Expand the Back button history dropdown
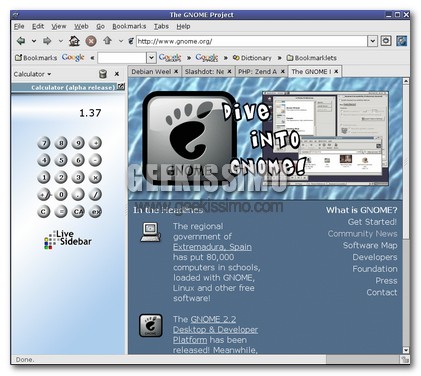 (x=34, y=41)
